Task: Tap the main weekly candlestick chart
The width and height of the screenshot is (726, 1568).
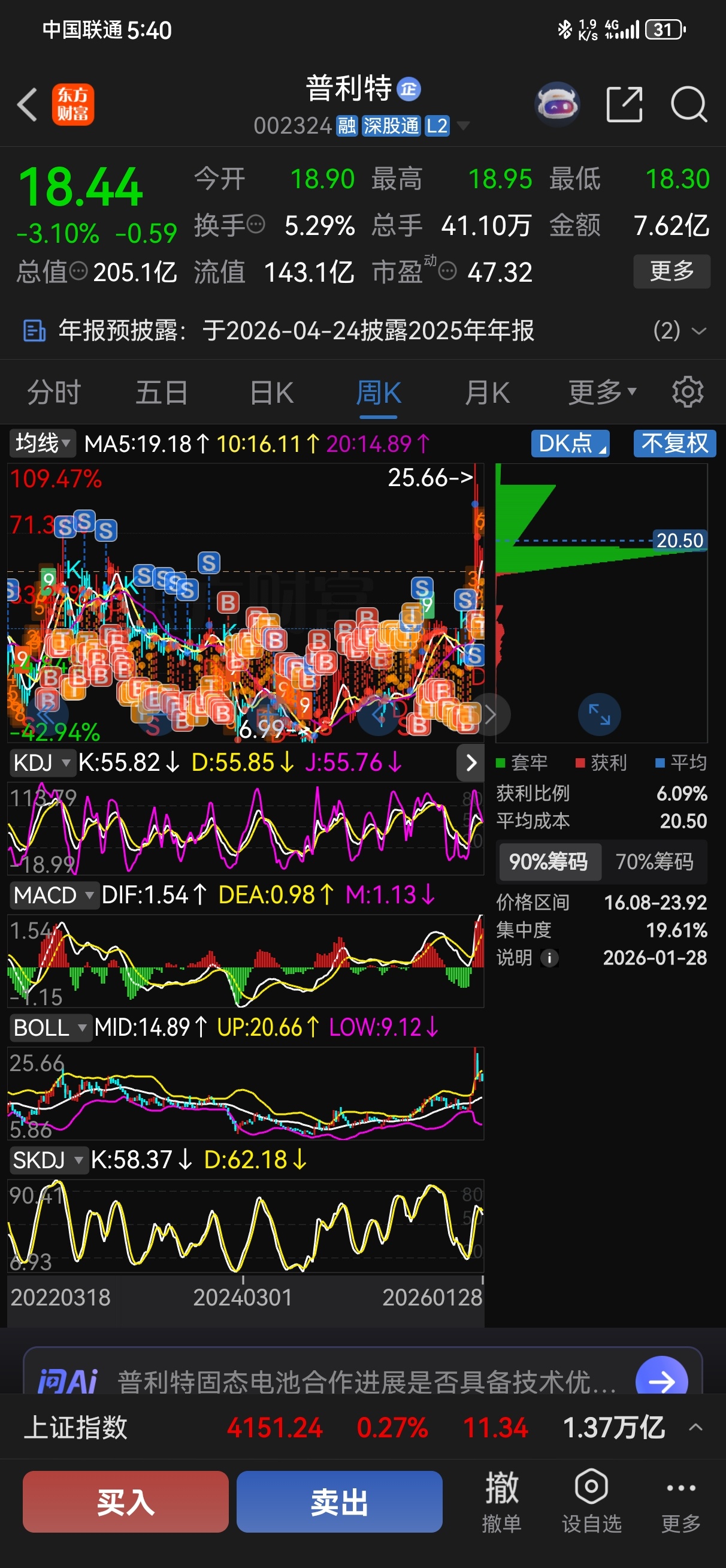Action: (x=246, y=602)
